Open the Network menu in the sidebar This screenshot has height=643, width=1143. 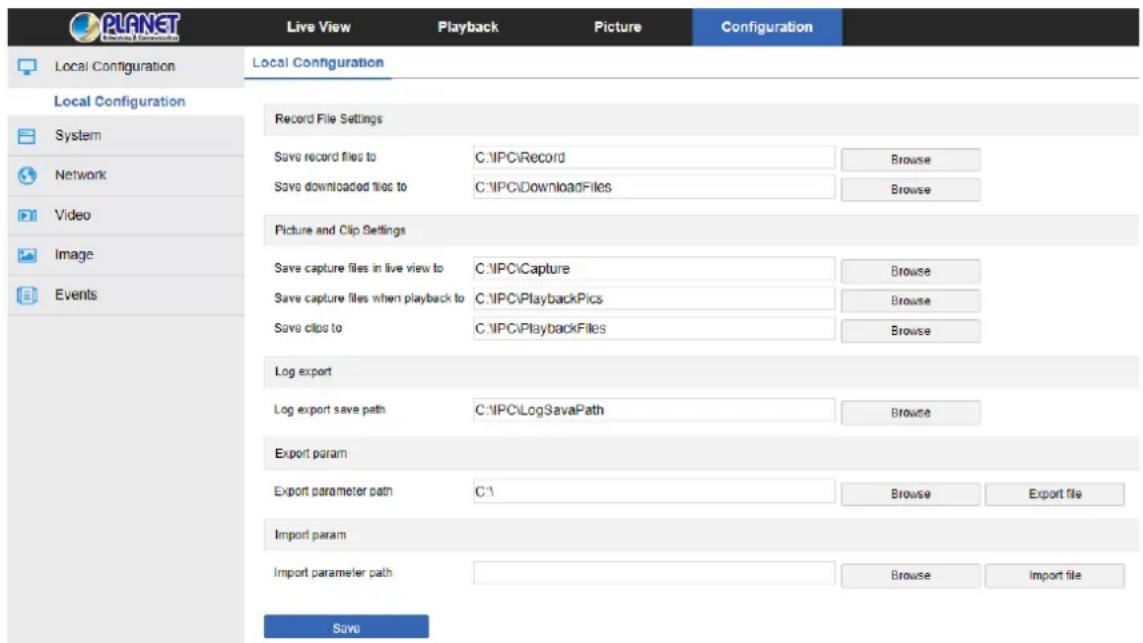[x=126, y=175]
